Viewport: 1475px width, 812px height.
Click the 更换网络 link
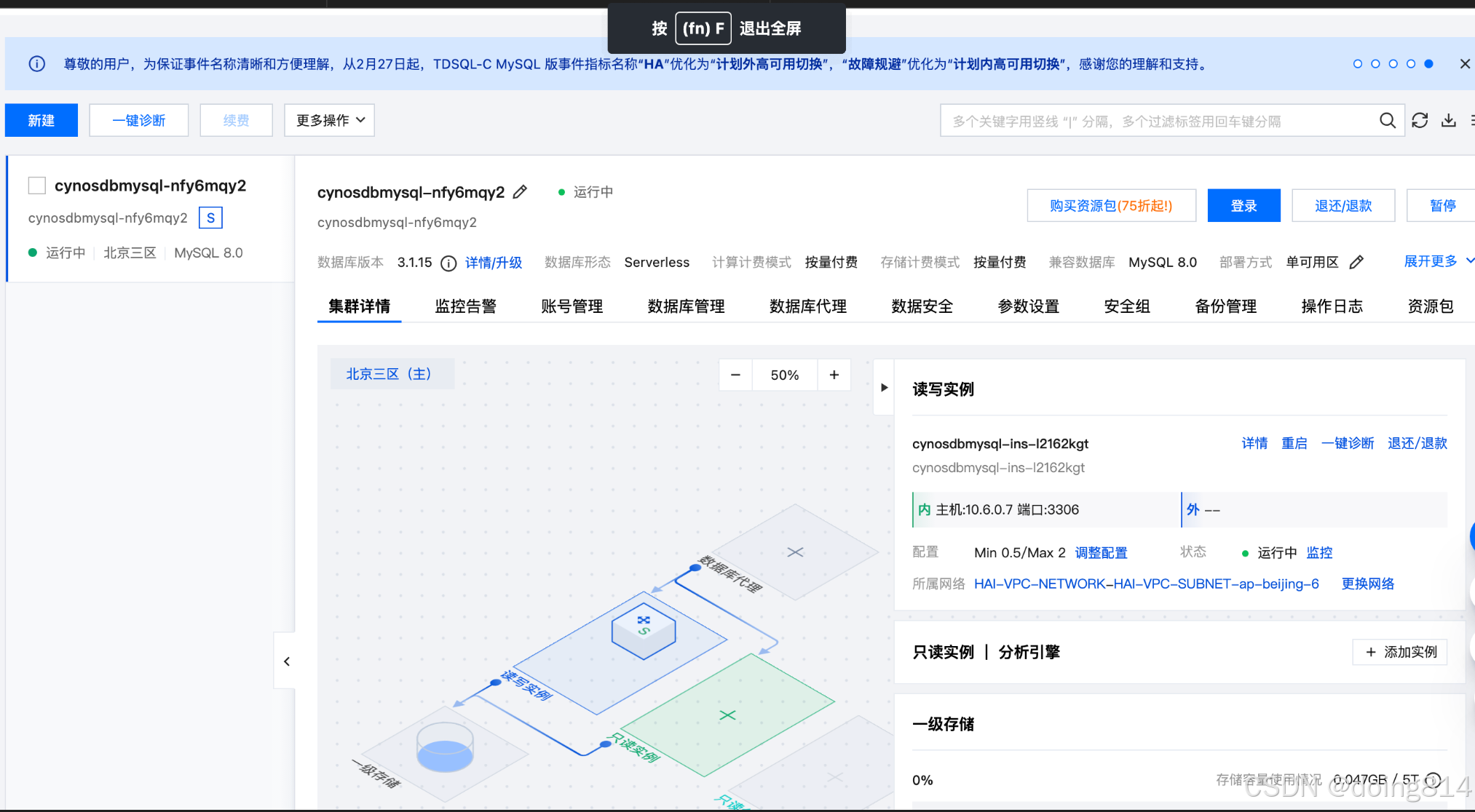click(x=1368, y=584)
